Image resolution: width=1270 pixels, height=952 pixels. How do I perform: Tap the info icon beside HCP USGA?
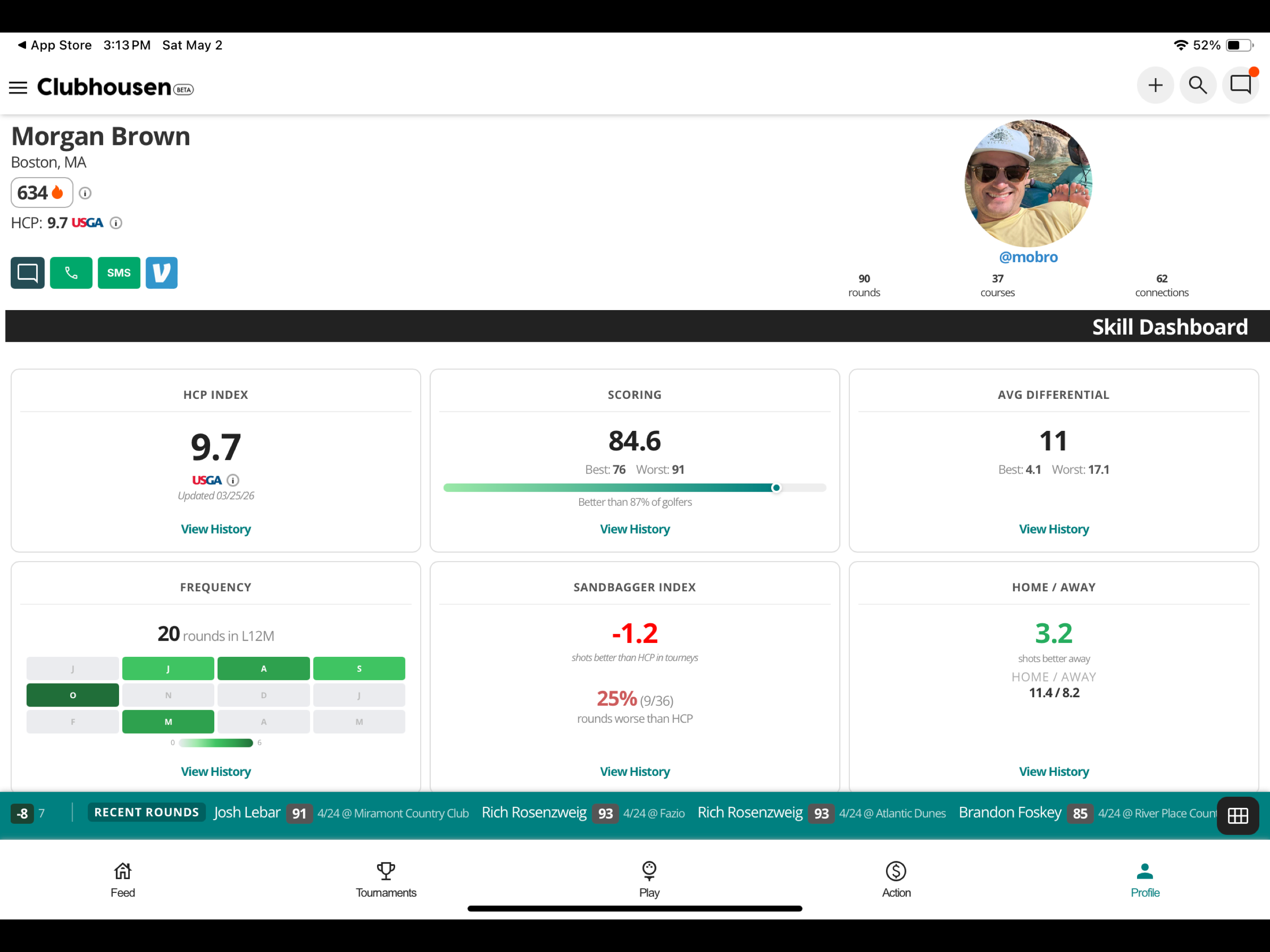click(116, 223)
